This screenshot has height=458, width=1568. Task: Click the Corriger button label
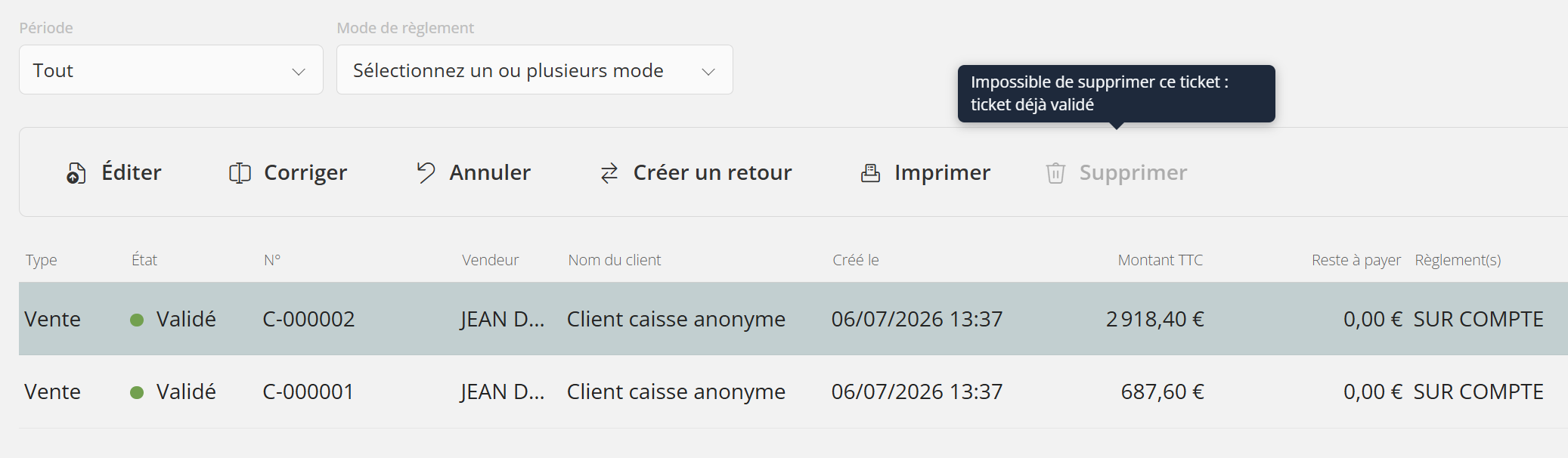tap(305, 173)
